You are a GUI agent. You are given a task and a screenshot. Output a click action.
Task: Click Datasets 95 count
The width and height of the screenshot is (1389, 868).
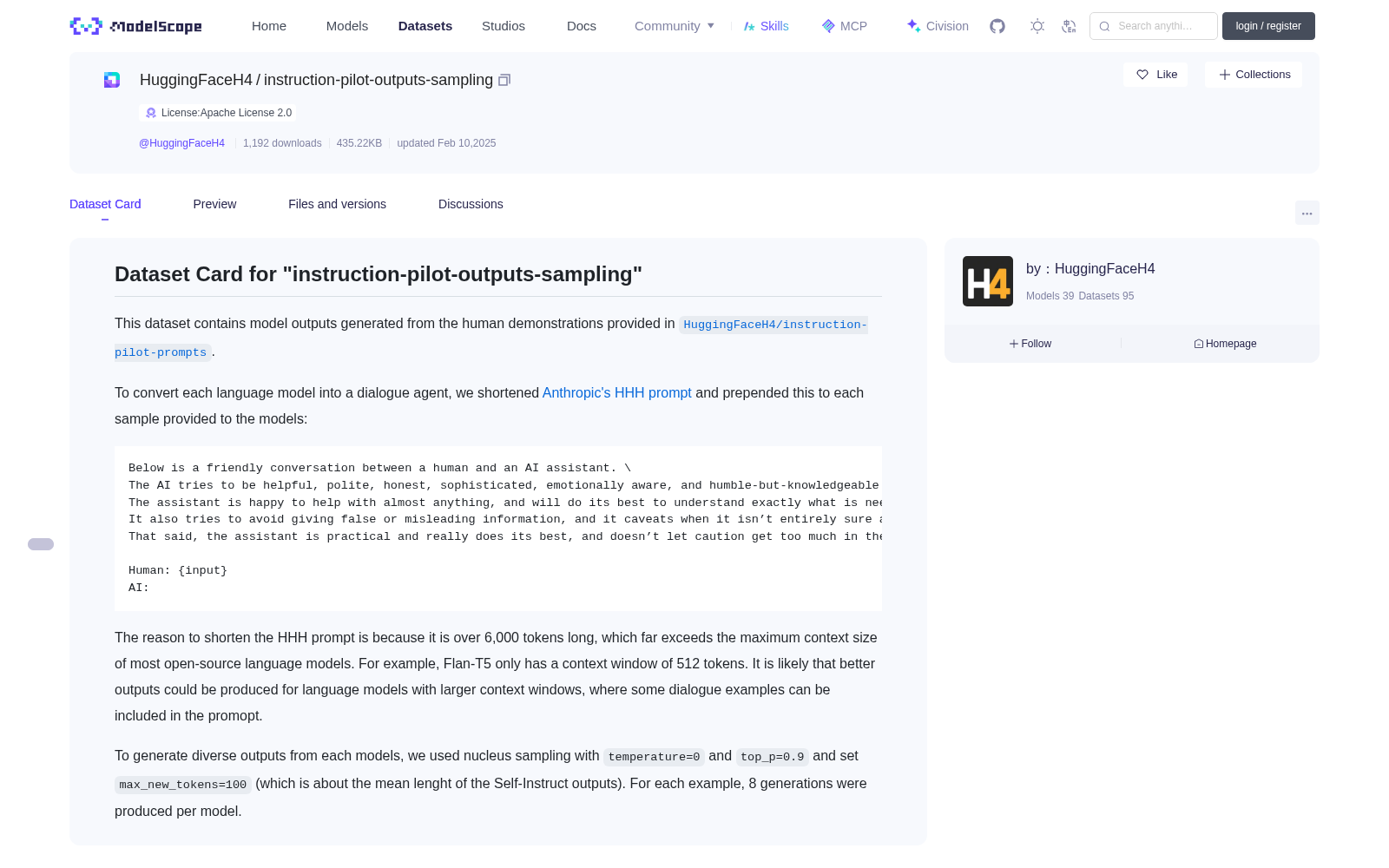pos(1106,296)
